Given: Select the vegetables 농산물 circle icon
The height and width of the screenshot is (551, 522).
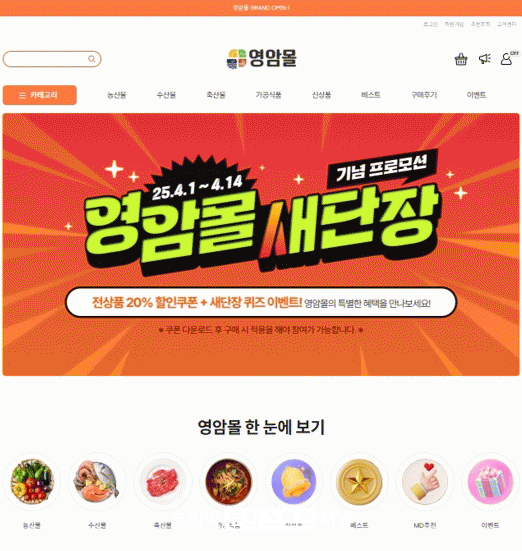Looking at the screenshot, I should (x=32, y=481).
